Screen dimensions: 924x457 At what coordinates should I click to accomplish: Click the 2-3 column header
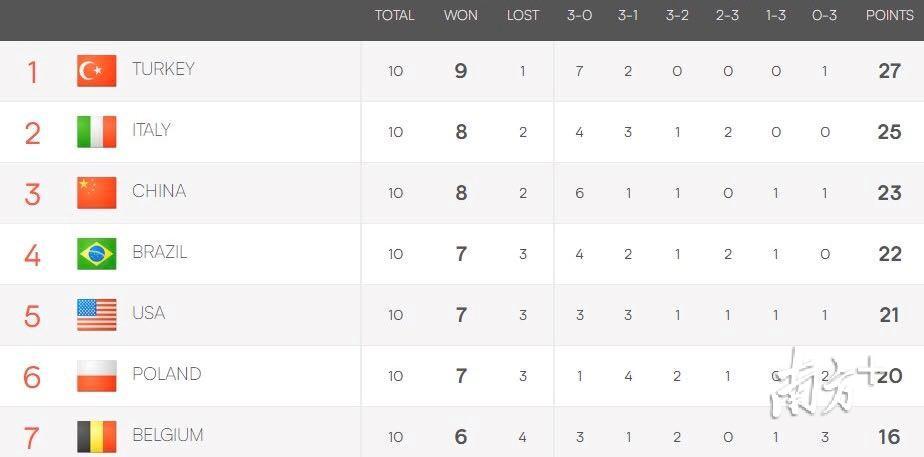(727, 15)
